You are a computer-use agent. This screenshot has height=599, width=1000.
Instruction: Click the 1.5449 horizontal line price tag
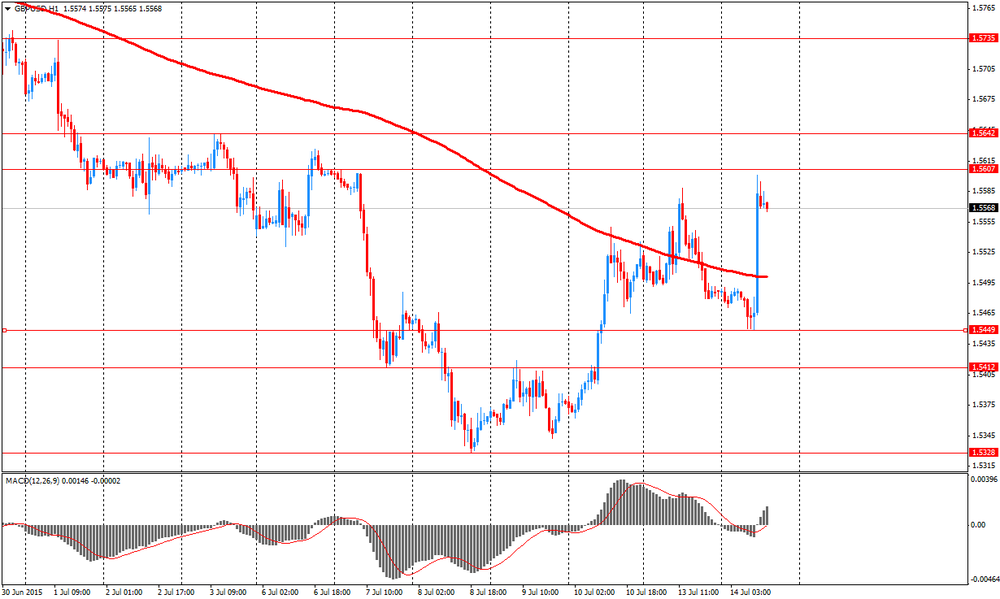(982, 330)
